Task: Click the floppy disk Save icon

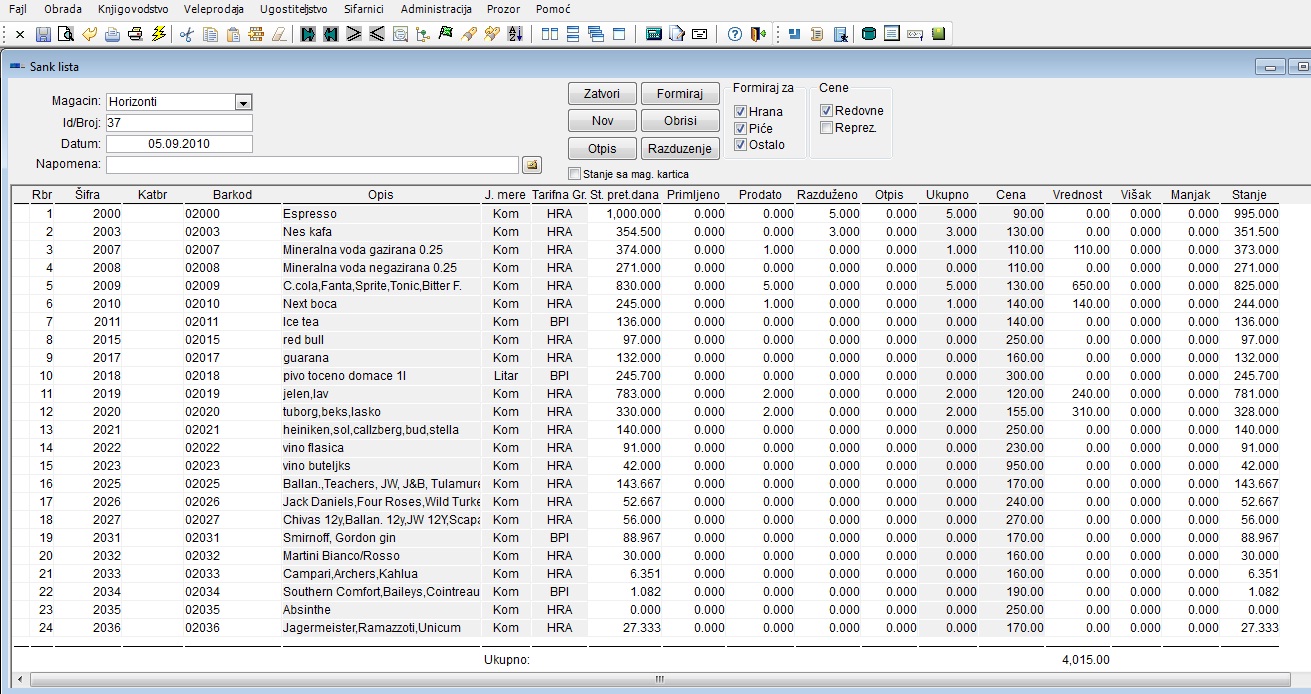Action: pyautogui.click(x=43, y=34)
